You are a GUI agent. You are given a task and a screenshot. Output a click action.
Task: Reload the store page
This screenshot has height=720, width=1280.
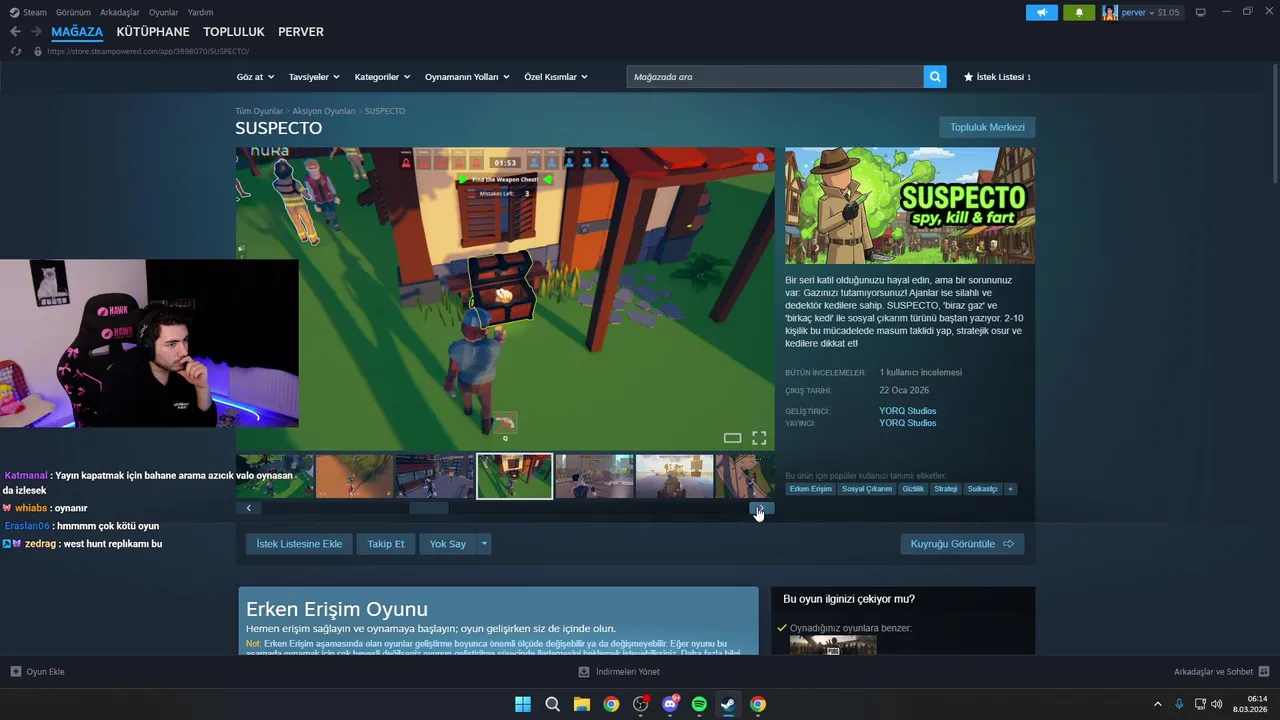(15, 51)
